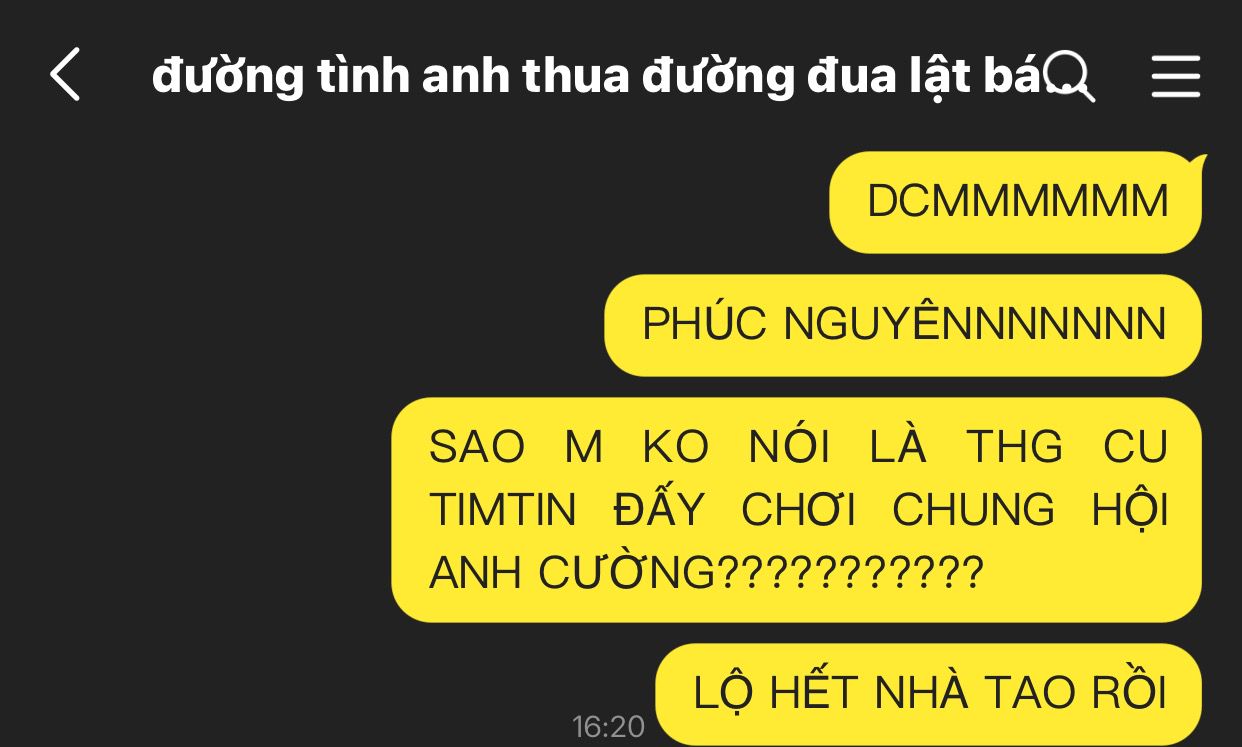Click the question marks after 'CƯỜNG'
The height and width of the screenshot is (747, 1242).
pyautogui.click(x=852, y=573)
